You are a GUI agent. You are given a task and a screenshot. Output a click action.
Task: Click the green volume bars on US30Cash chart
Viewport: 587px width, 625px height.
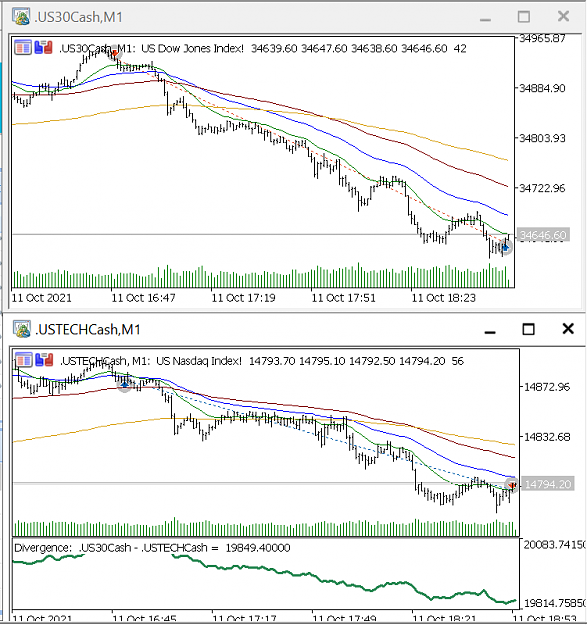(x=261, y=277)
